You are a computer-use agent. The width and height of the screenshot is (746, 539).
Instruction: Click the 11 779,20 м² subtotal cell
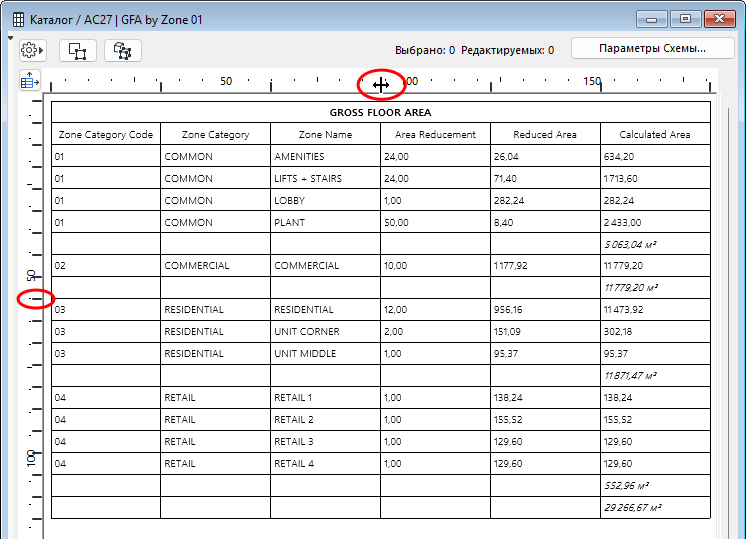click(655, 287)
